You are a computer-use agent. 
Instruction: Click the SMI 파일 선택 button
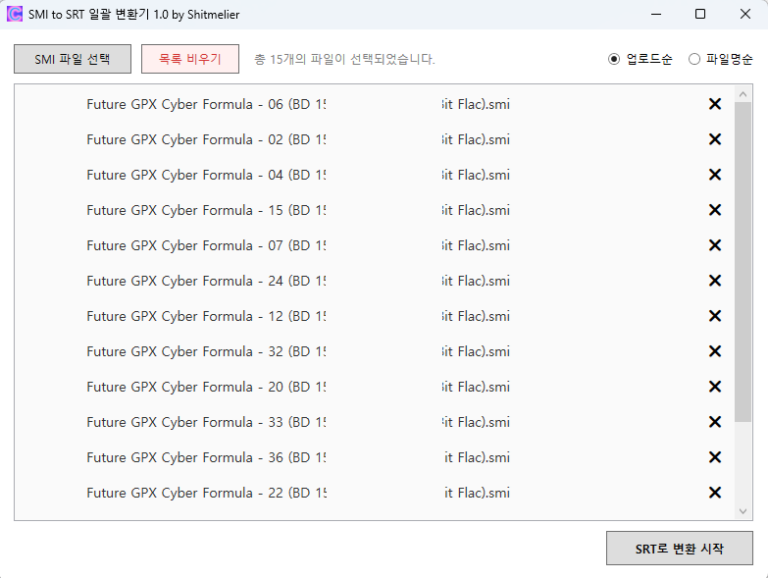(x=72, y=59)
